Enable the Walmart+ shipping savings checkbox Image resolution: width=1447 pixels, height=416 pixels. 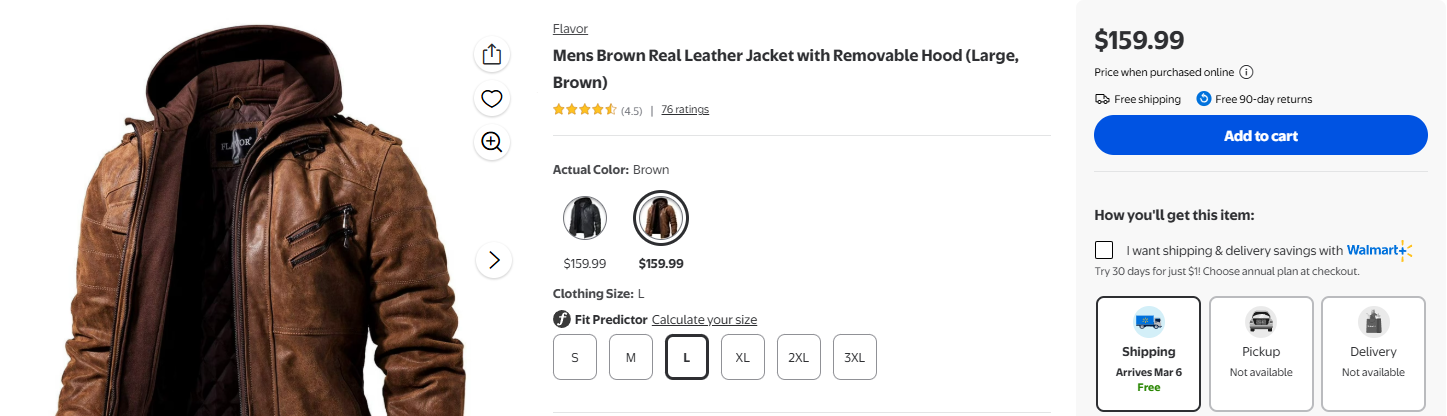click(1104, 250)
